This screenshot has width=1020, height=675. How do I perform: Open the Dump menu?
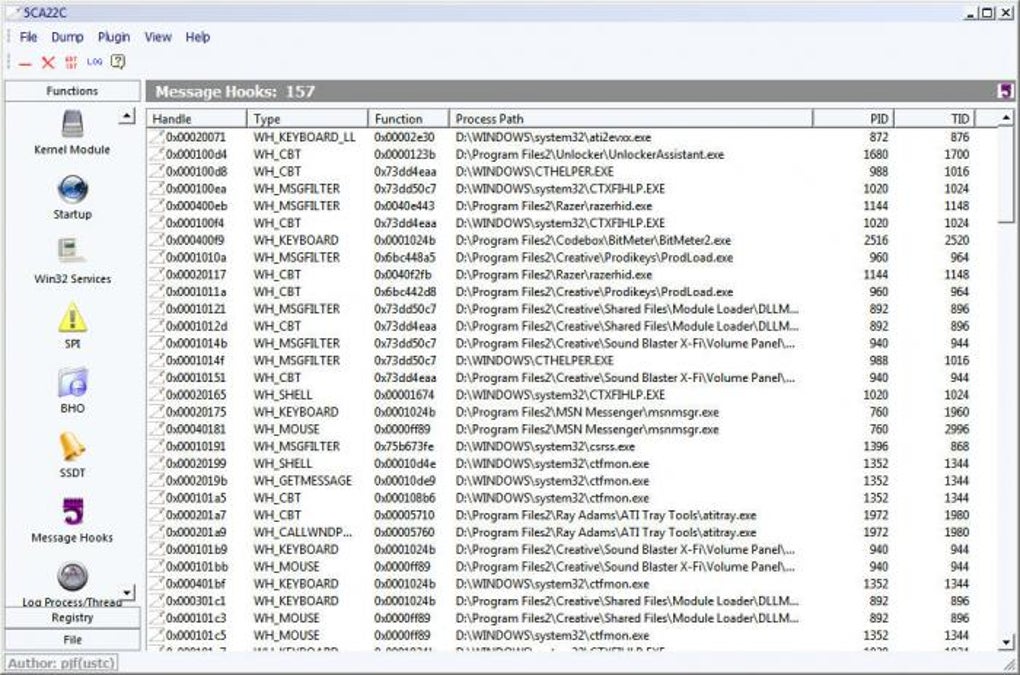(67, 37)
